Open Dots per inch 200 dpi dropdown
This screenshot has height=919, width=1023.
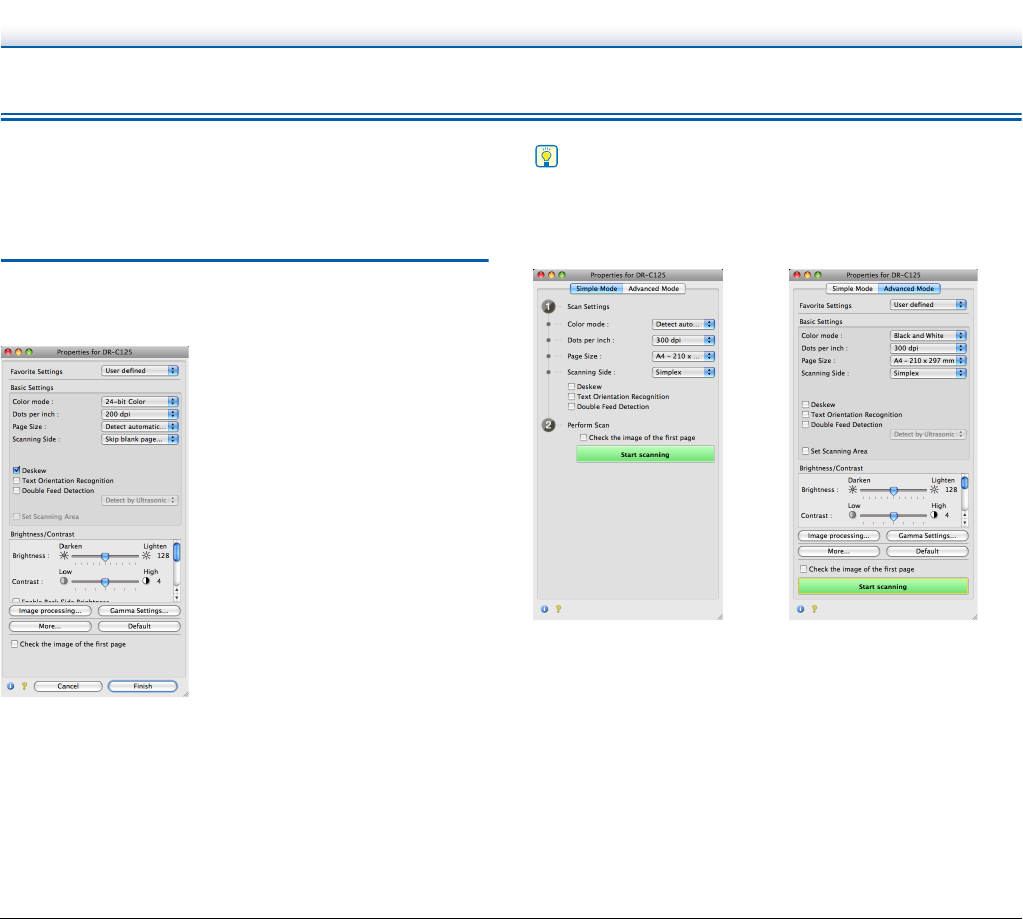(140, 414)
